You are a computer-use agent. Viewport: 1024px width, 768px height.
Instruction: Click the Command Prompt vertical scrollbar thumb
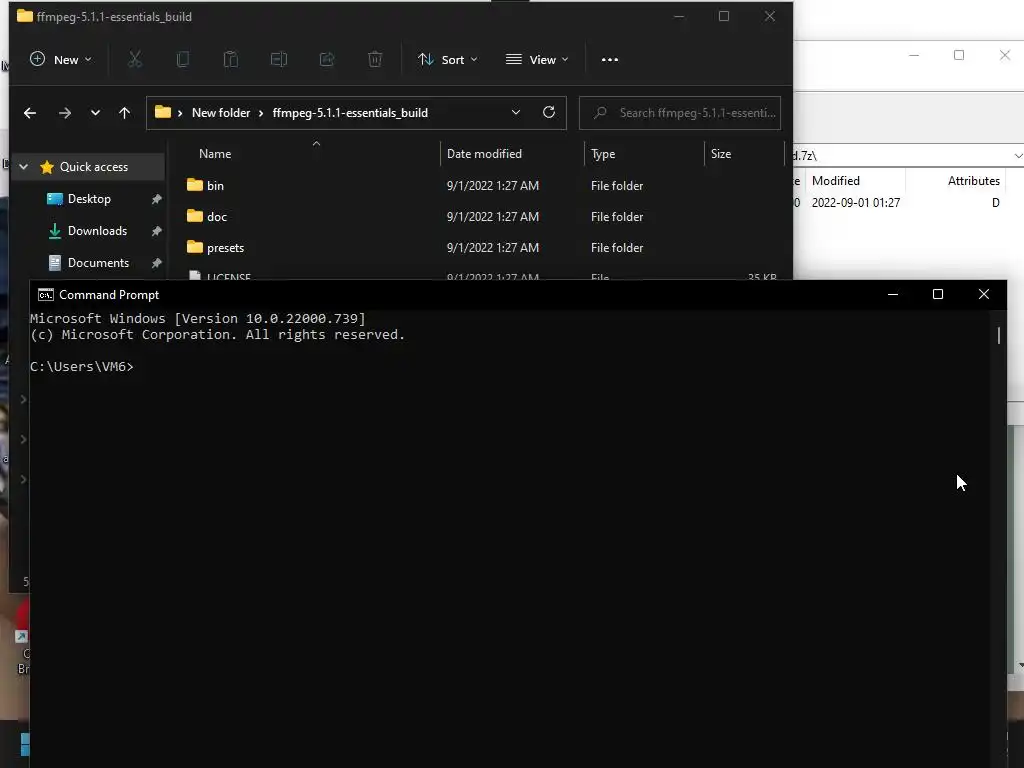(x=999, y=335)
